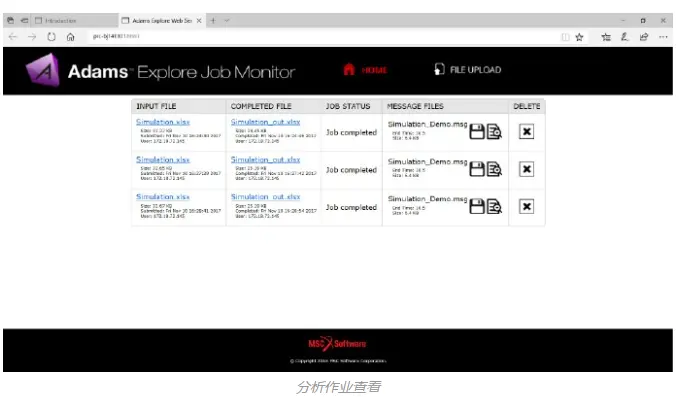View the first row message file
The width and height of the screenshot is (679, 397).
click(494, 132)
